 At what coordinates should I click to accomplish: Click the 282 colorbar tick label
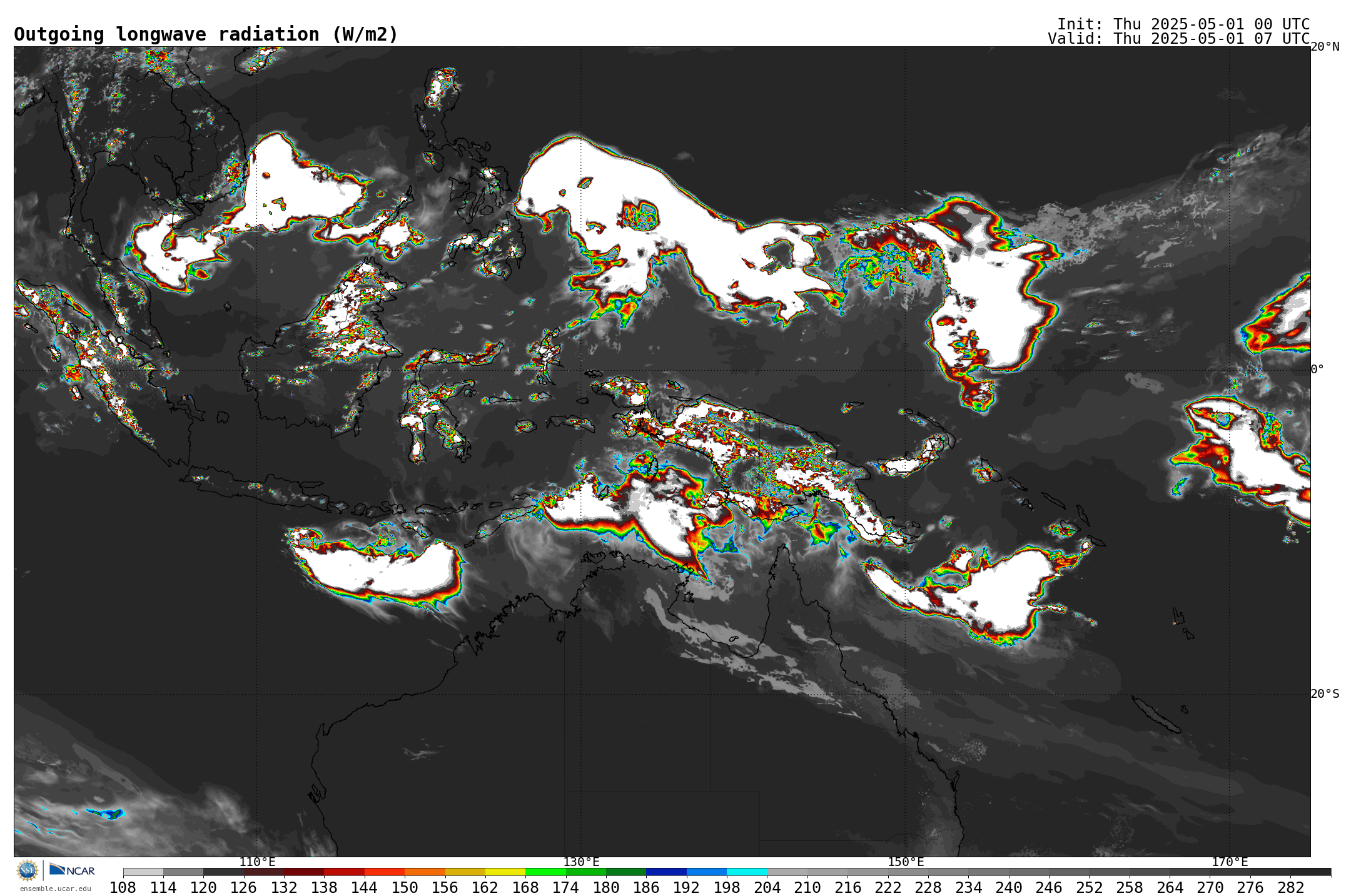(x=1290, y=887)
